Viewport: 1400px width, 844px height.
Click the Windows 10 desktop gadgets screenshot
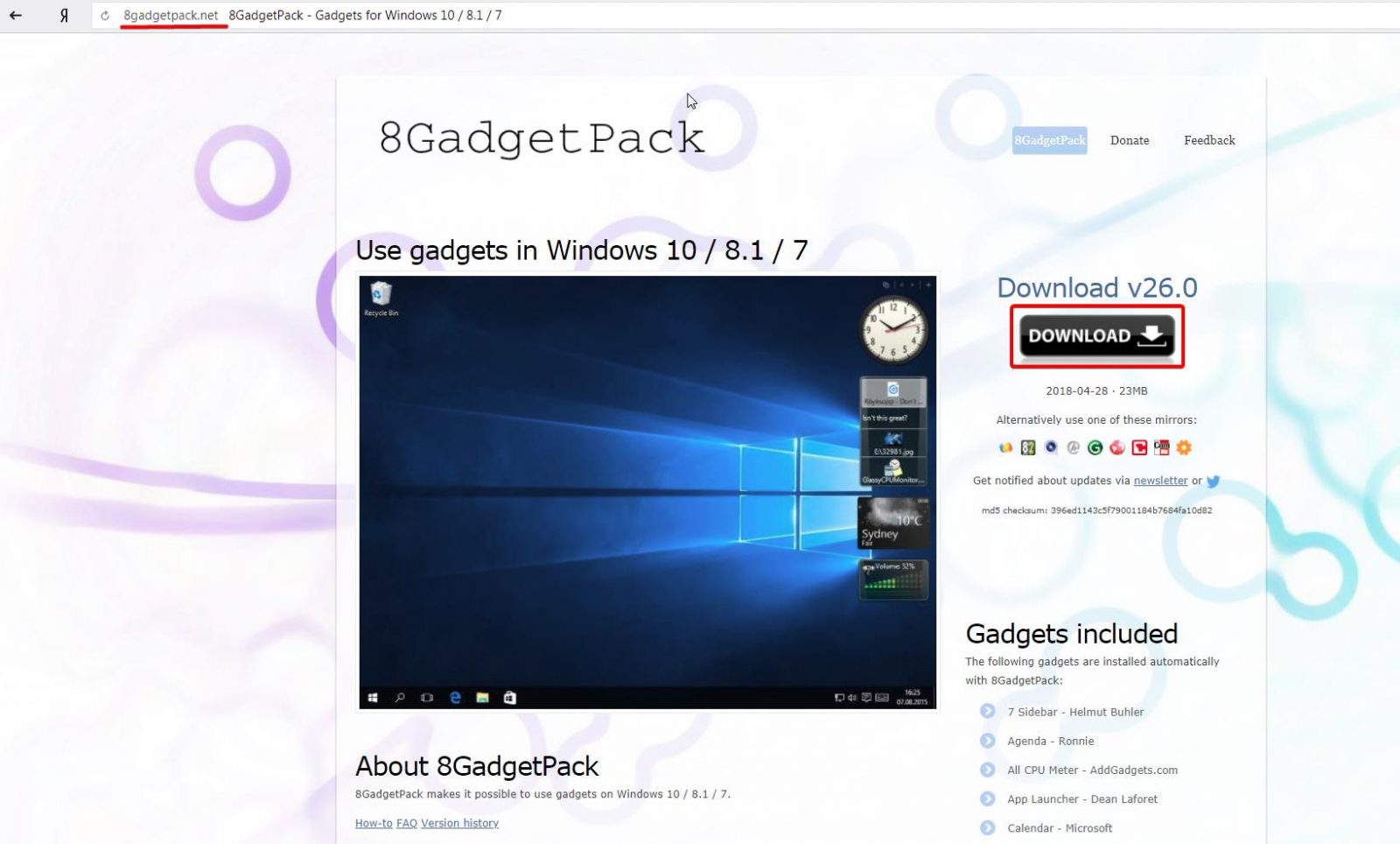tap(647, 492)
